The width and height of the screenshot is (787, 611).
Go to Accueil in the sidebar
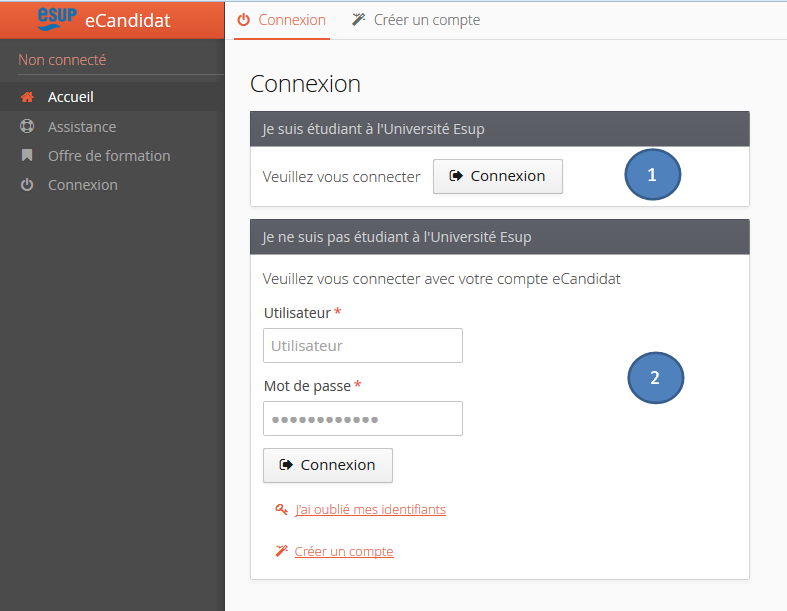71,97
